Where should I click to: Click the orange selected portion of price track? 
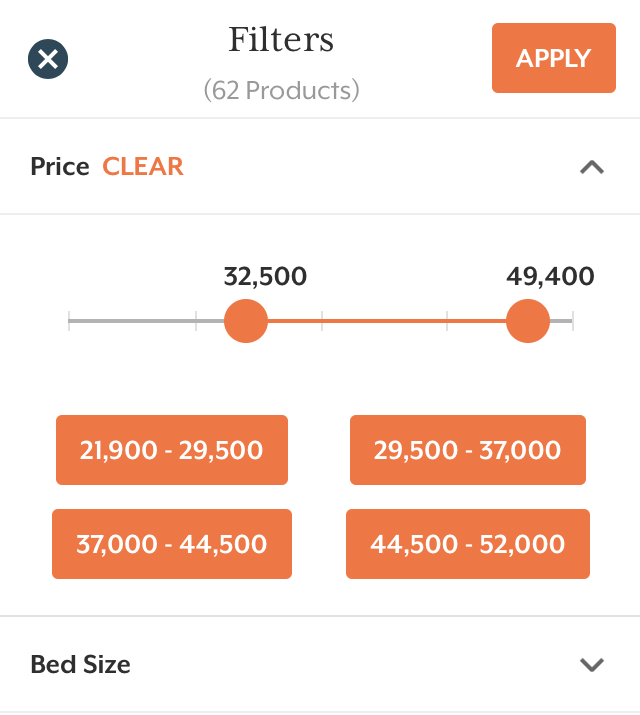[387, 321]
